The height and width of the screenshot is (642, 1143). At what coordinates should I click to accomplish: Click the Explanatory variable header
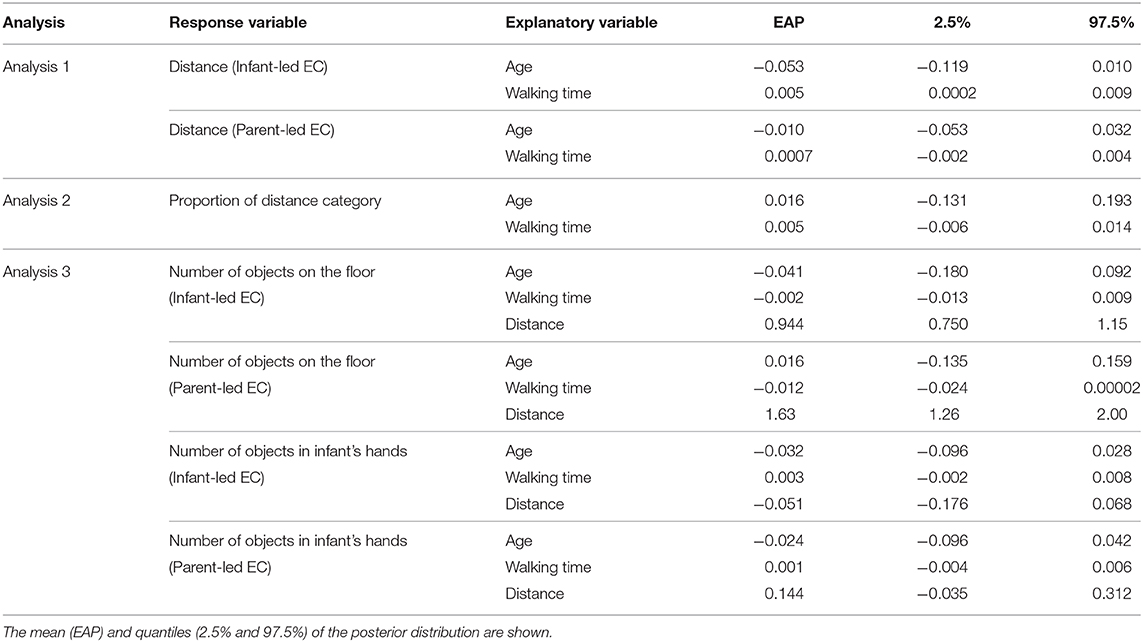click(x=581, y=23)
